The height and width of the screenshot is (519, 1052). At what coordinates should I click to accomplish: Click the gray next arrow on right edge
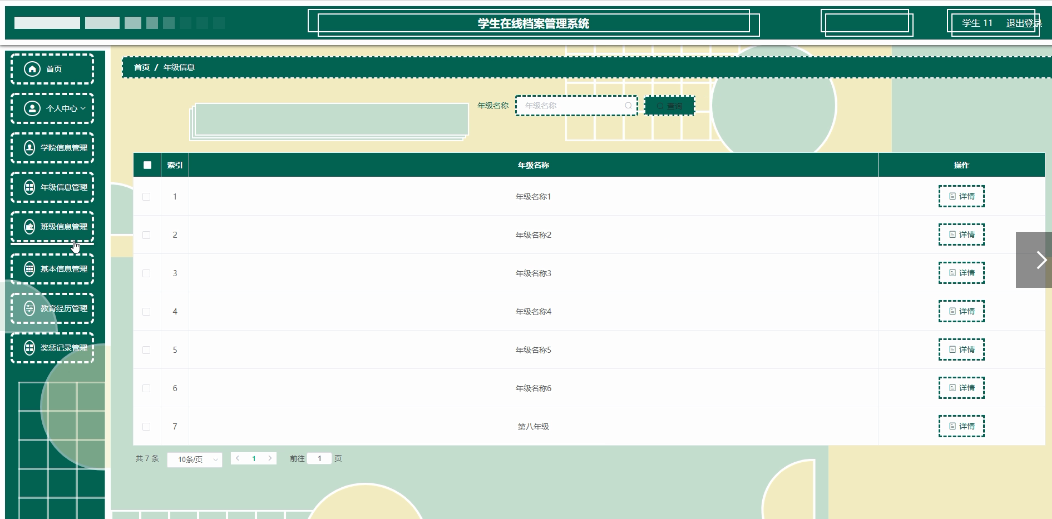tap(1034, 260)
